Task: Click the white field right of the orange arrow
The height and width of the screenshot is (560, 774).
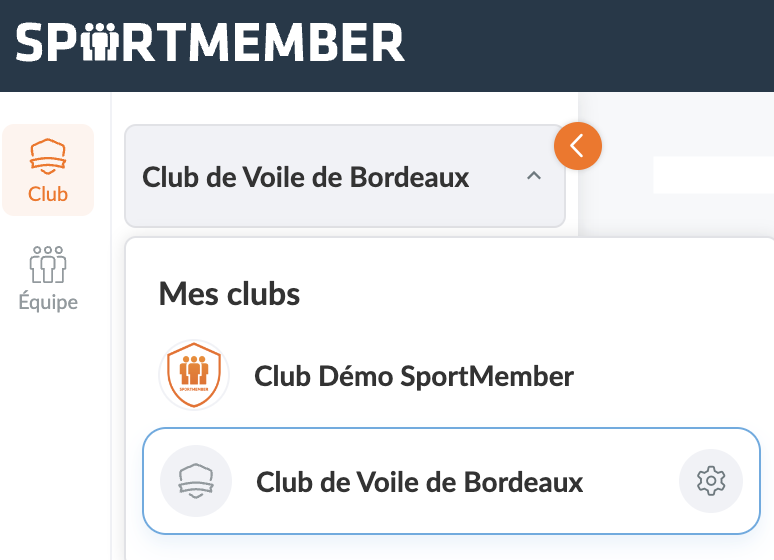Action: 712,174
